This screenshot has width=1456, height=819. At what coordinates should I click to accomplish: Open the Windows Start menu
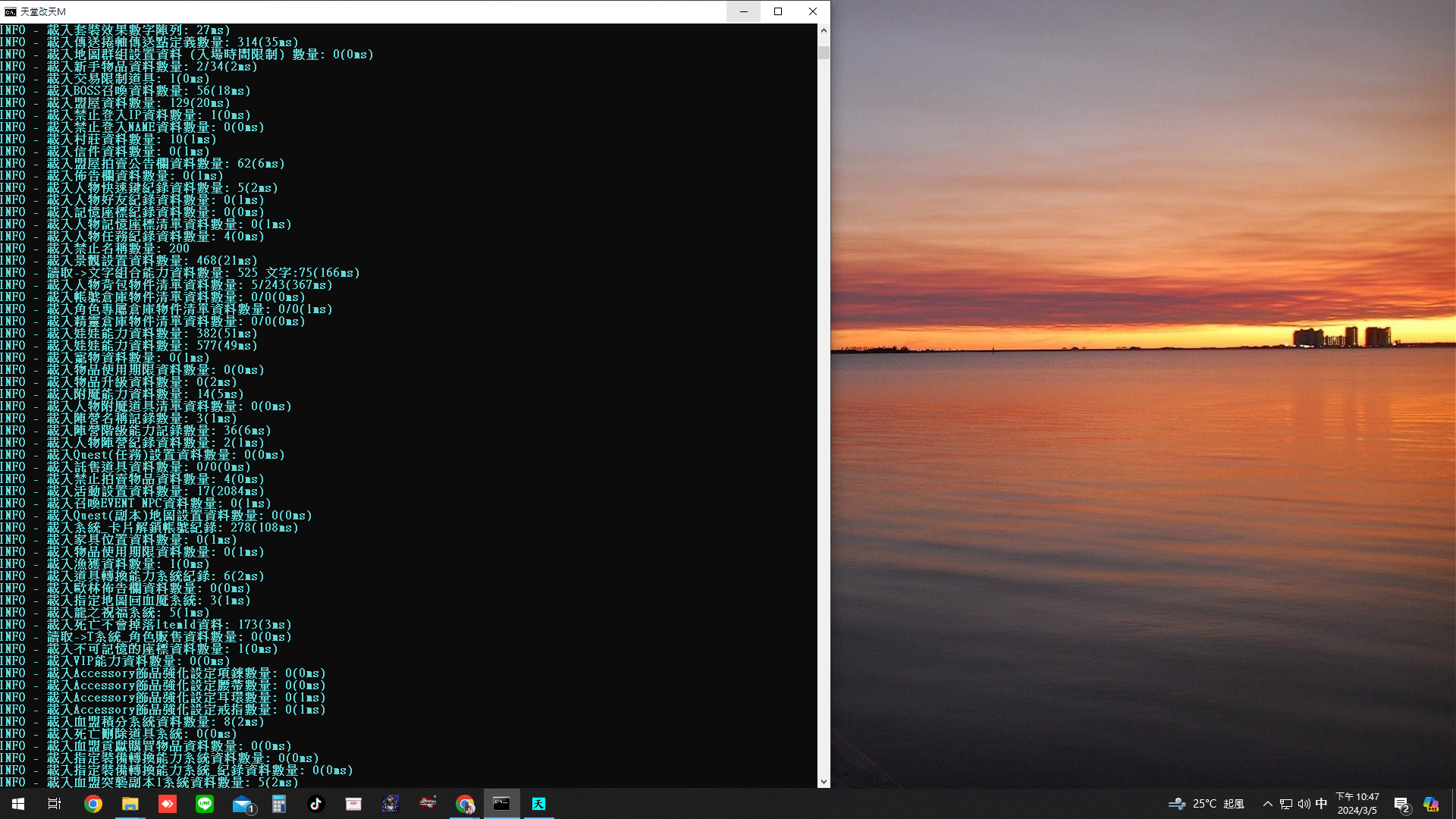18,804
